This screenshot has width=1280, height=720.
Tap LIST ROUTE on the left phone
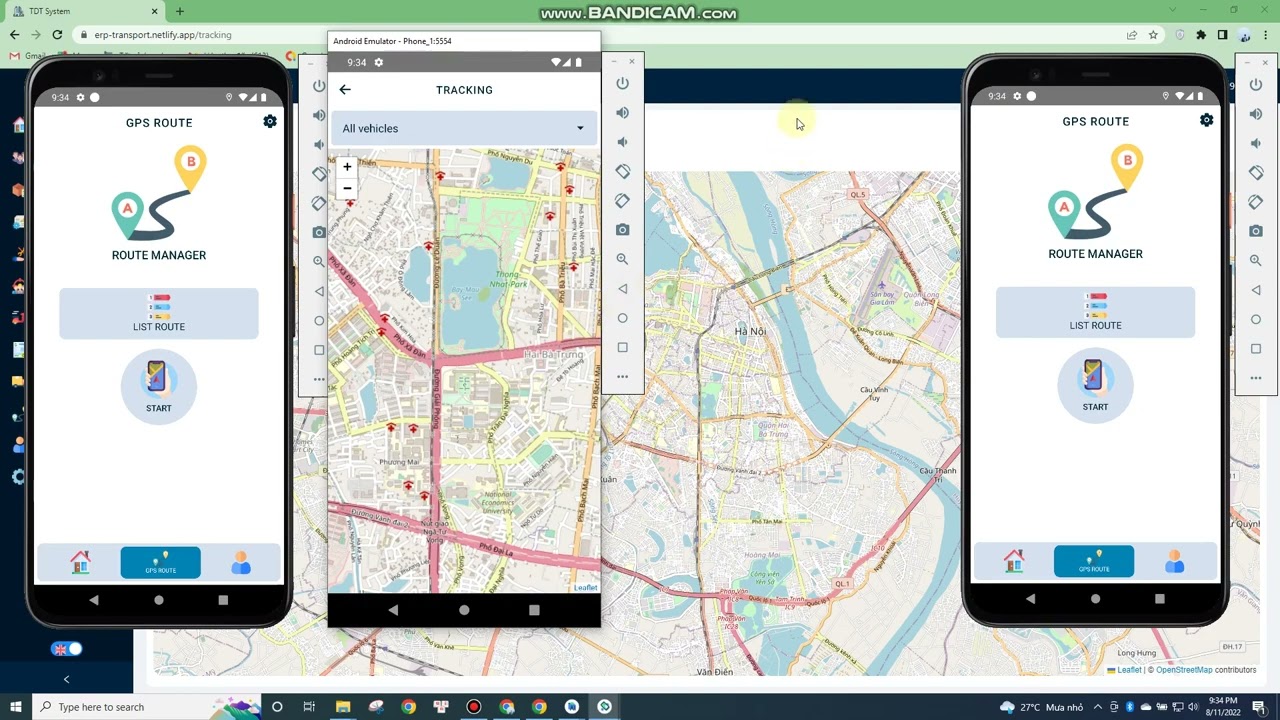(159, 313)
